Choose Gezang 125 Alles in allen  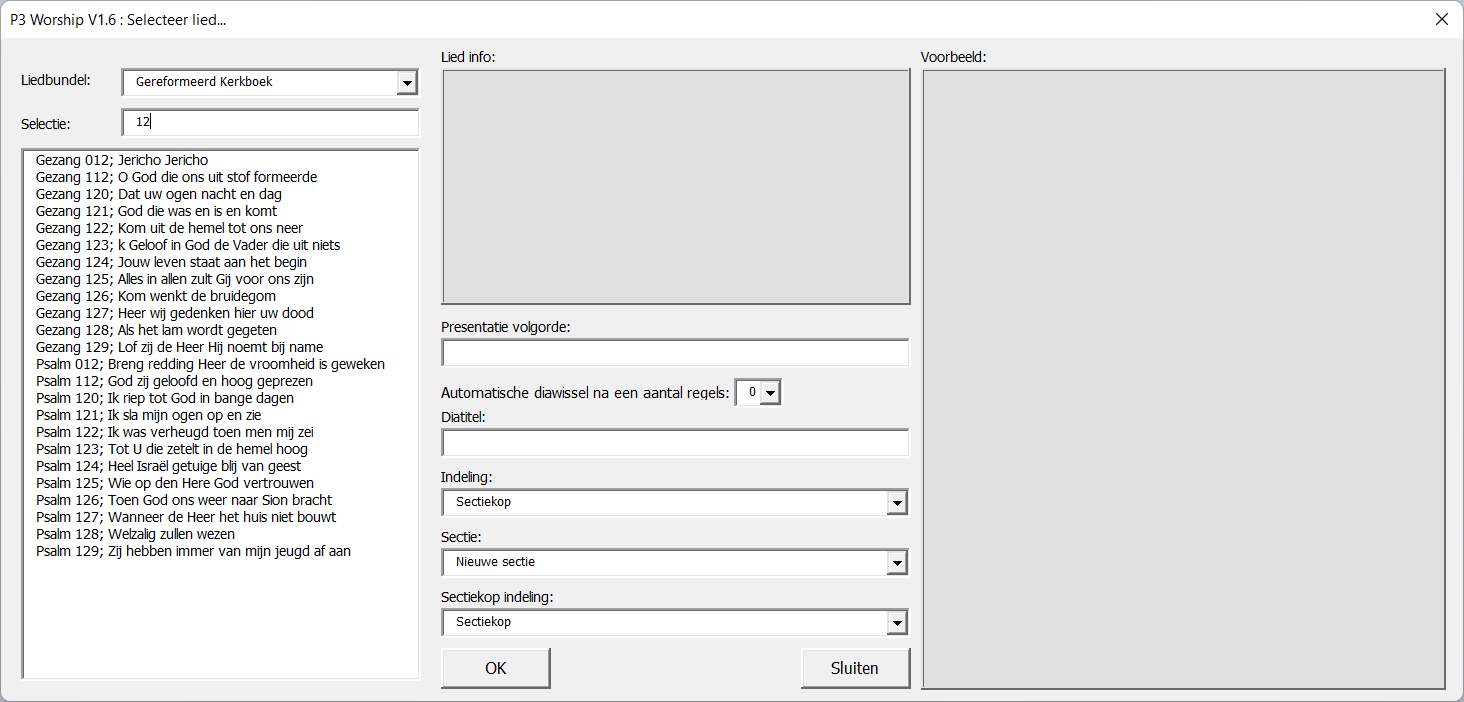[174, 279]
